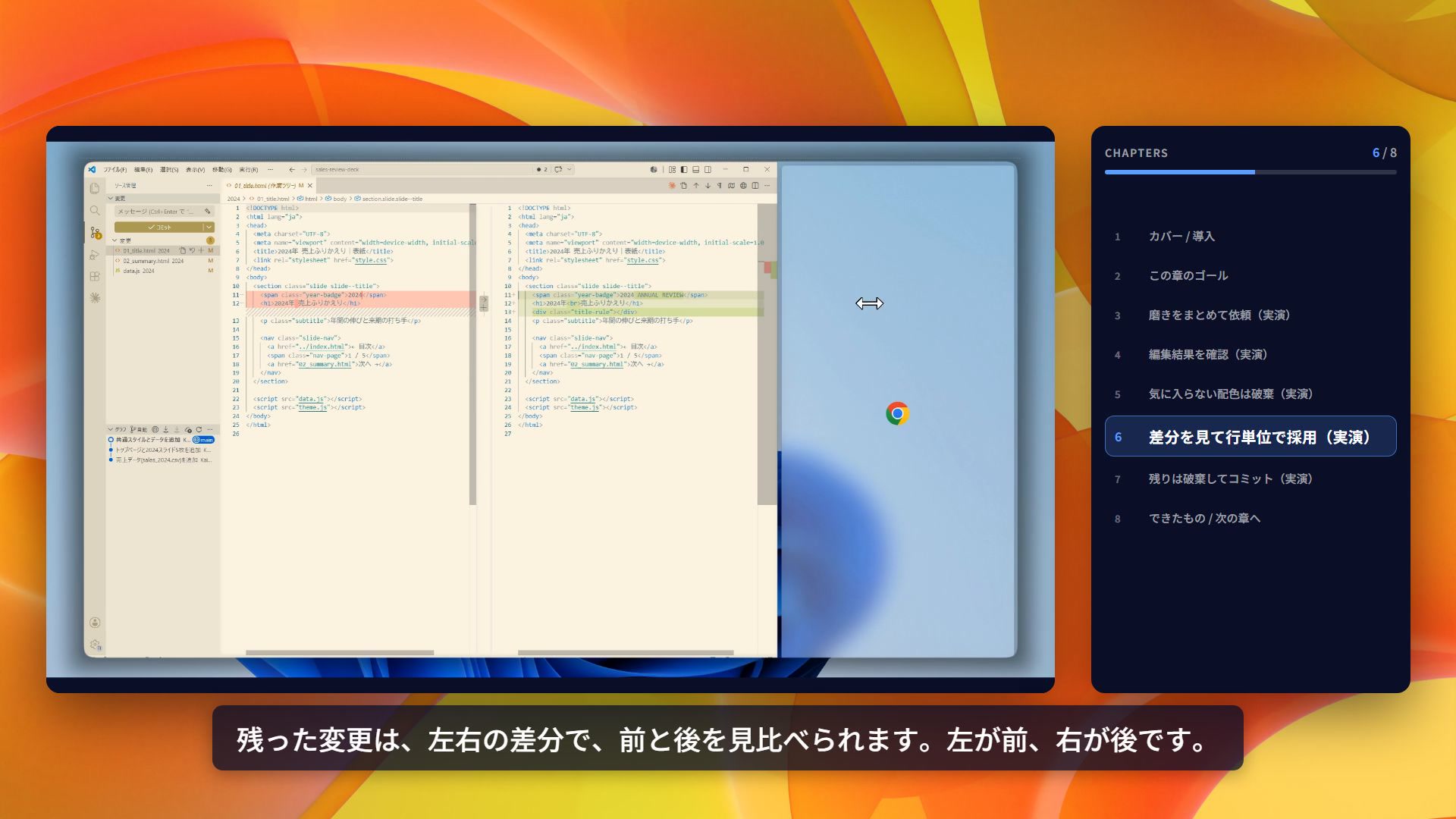Viewport: 1456px width, 819px height.
Task: Select the Source Control icon with badge
Action: (96, 232)
